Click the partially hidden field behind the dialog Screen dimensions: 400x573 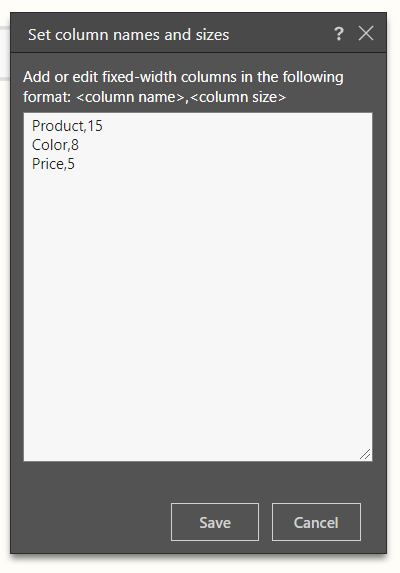pyautogui.click(x=5, y=53)
